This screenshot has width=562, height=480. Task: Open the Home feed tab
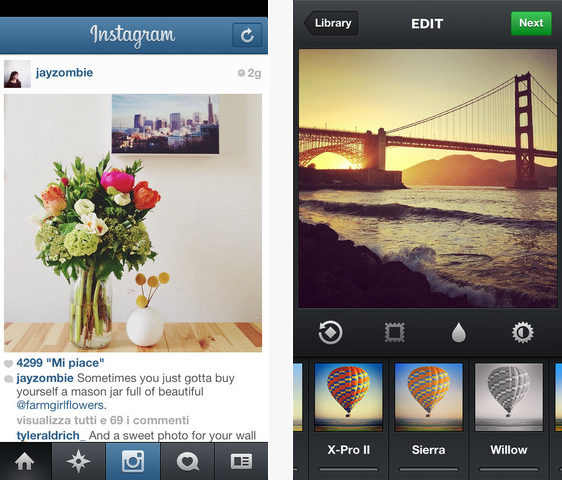tap(25, 461)
